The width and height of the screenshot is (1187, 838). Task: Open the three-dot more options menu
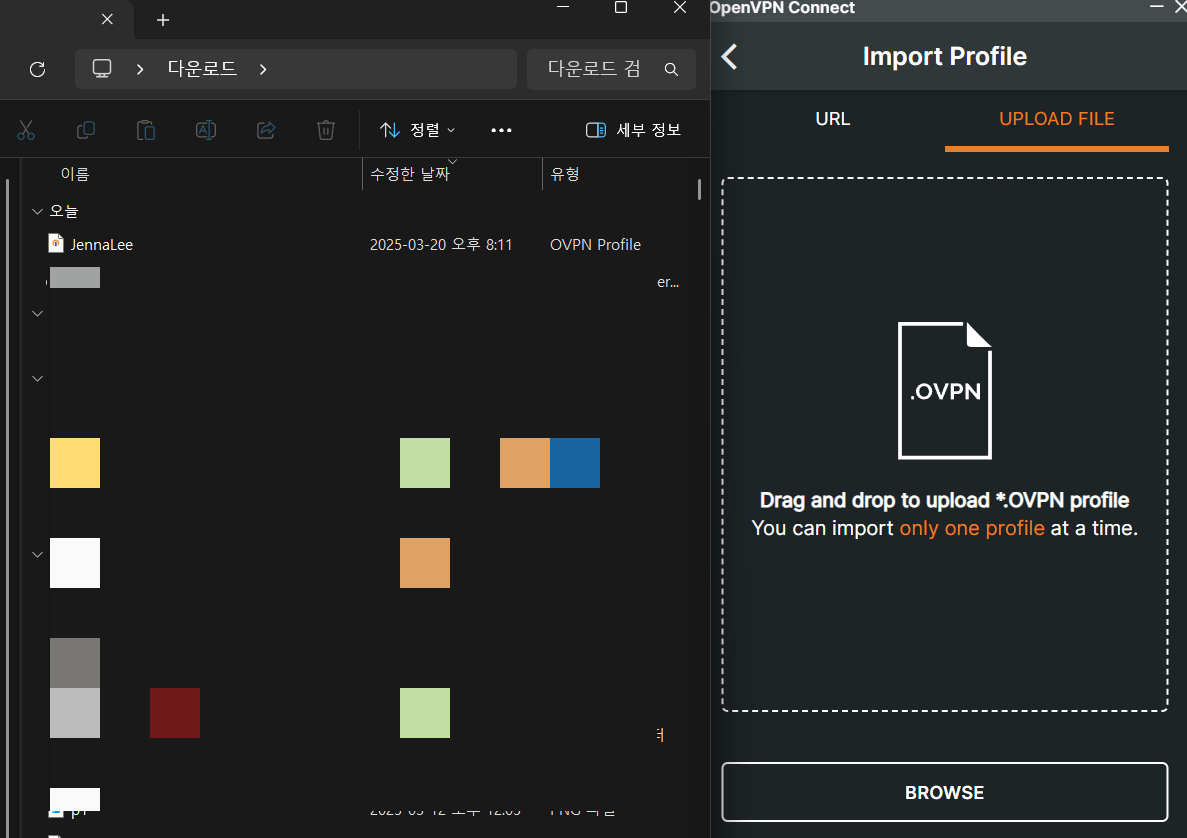[501, 130]
